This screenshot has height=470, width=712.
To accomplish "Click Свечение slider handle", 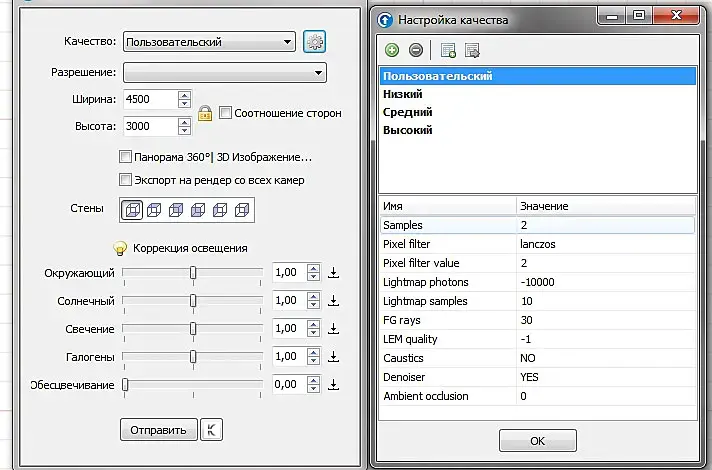I will pos(193,329).
